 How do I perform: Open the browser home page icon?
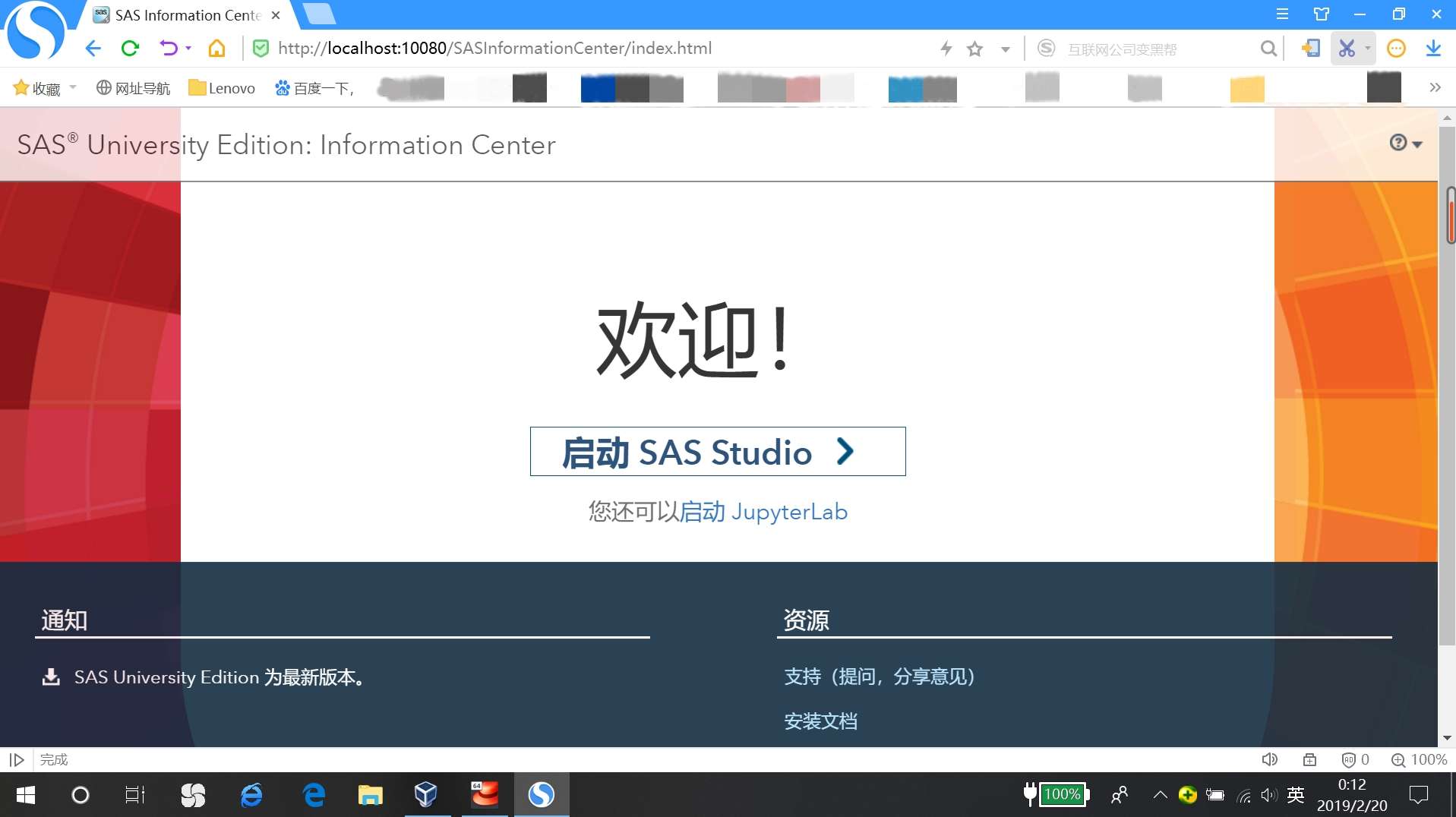(x=217, y=49)
